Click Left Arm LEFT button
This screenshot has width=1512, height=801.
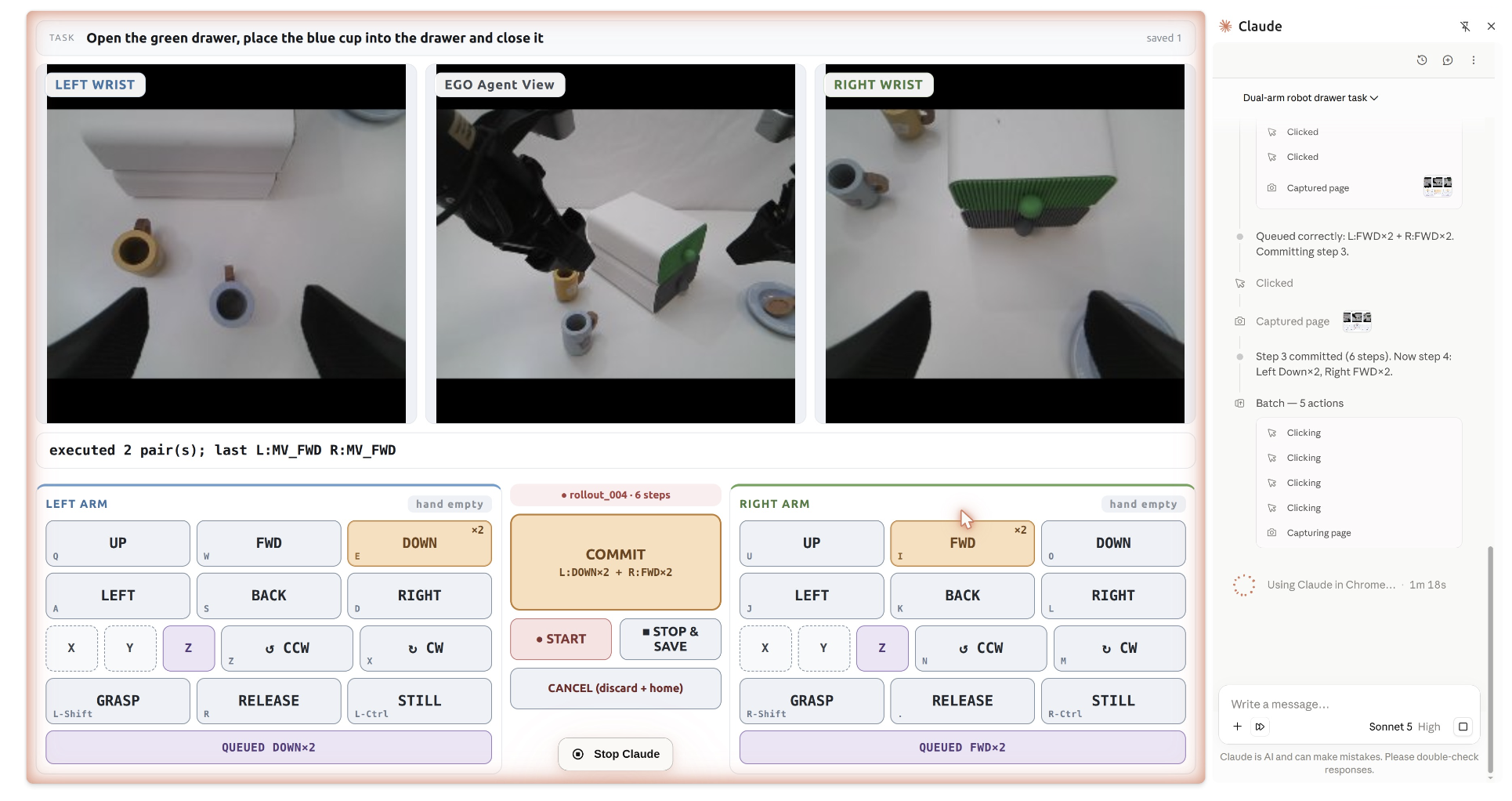[118, 596]
